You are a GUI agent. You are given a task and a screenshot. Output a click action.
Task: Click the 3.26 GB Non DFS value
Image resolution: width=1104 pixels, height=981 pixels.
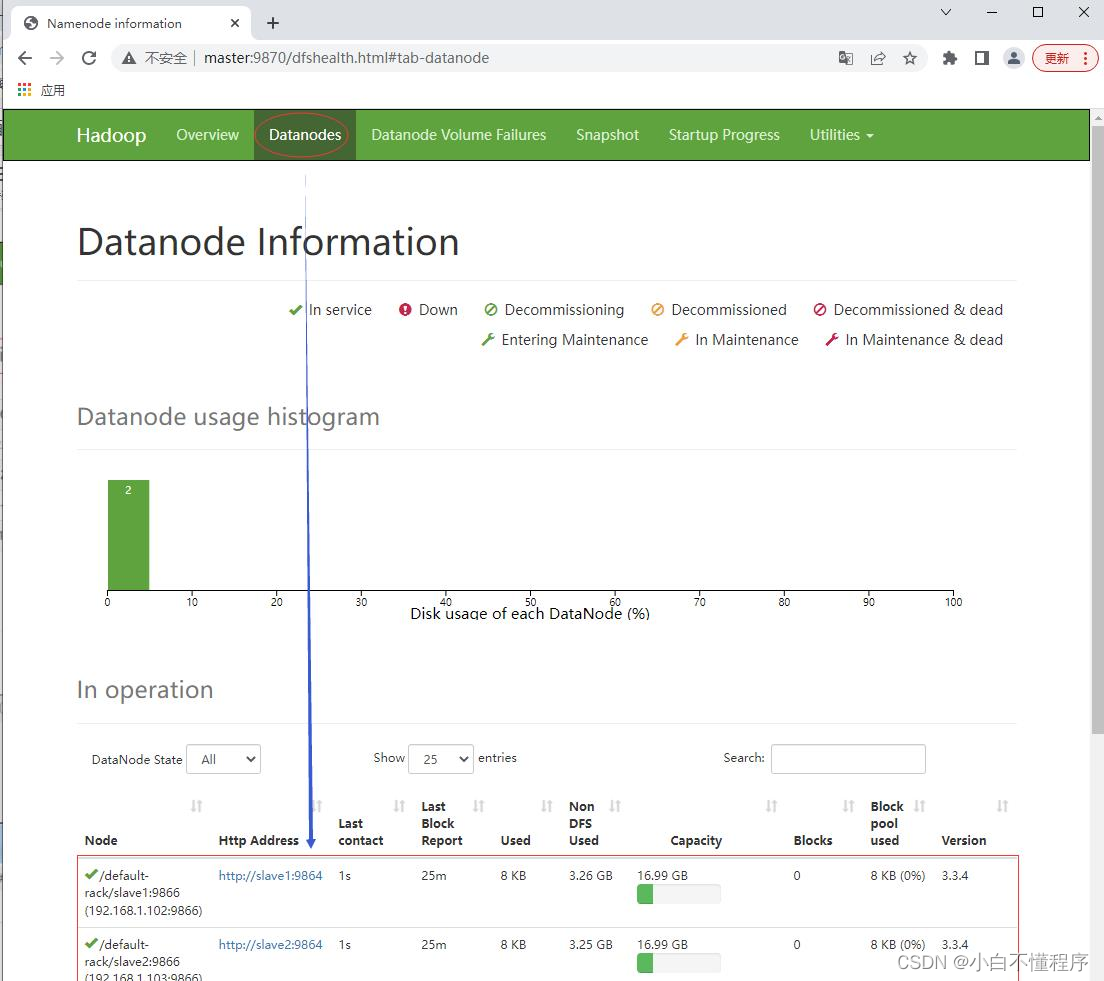pyautogui.click(x=591, y=875)
